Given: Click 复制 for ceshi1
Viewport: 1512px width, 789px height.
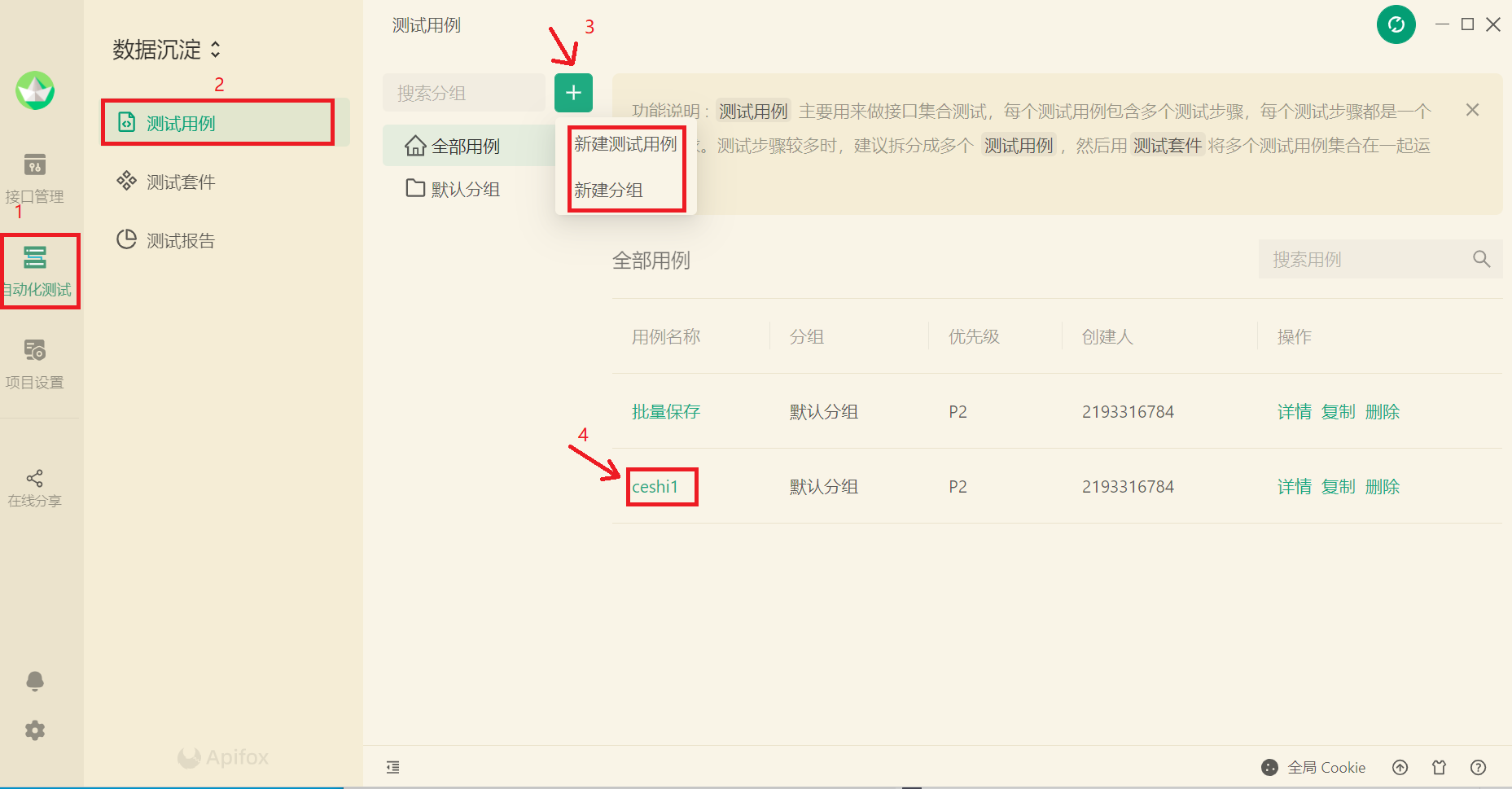Looking at the screenshot, I should coord(1339,486).
